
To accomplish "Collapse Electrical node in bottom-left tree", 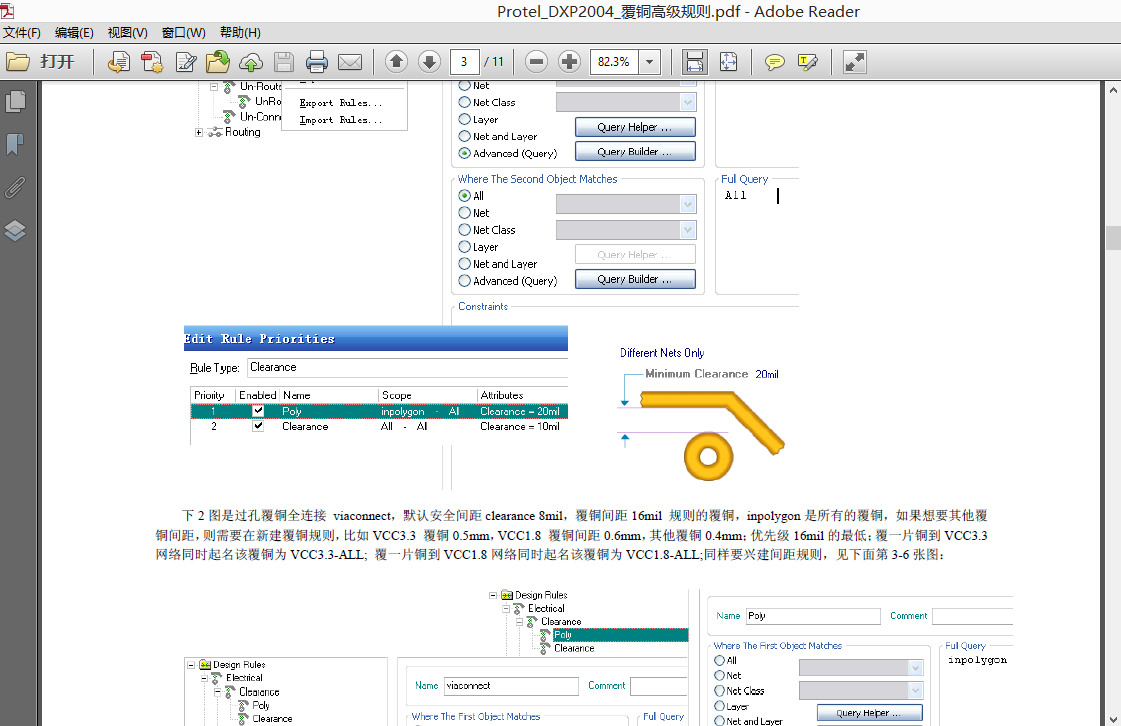I will click(204, 678).
